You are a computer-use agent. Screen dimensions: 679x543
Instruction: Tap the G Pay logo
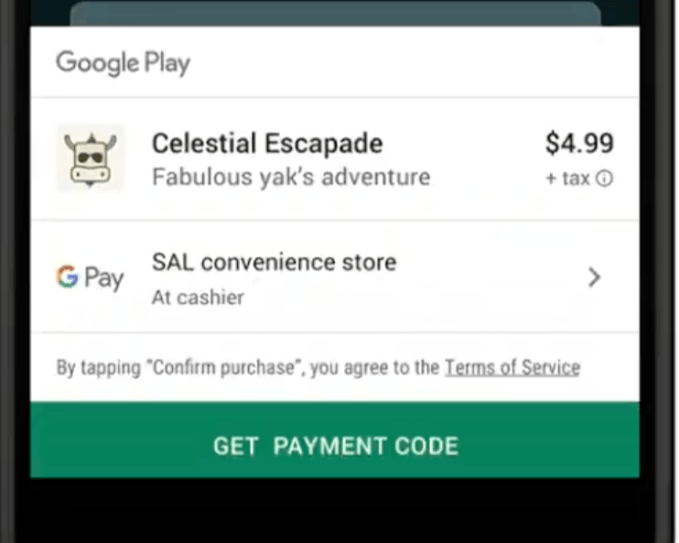tap(90, 278)
